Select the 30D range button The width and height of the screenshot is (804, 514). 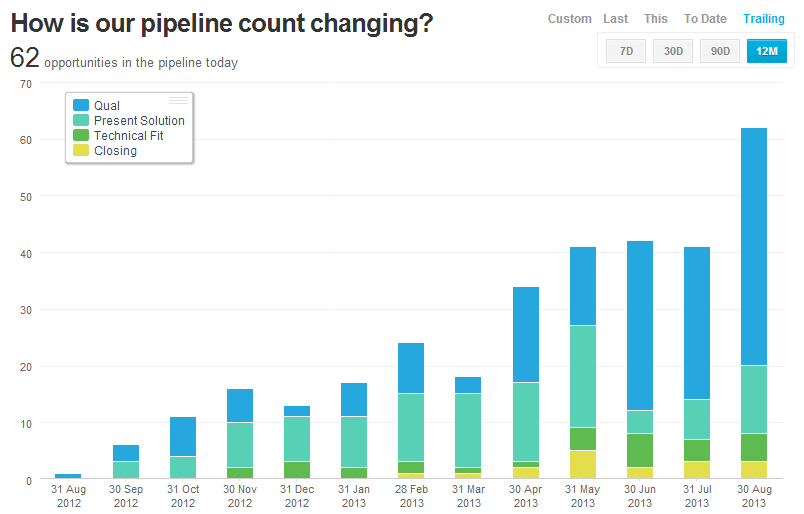pos(673,50)
